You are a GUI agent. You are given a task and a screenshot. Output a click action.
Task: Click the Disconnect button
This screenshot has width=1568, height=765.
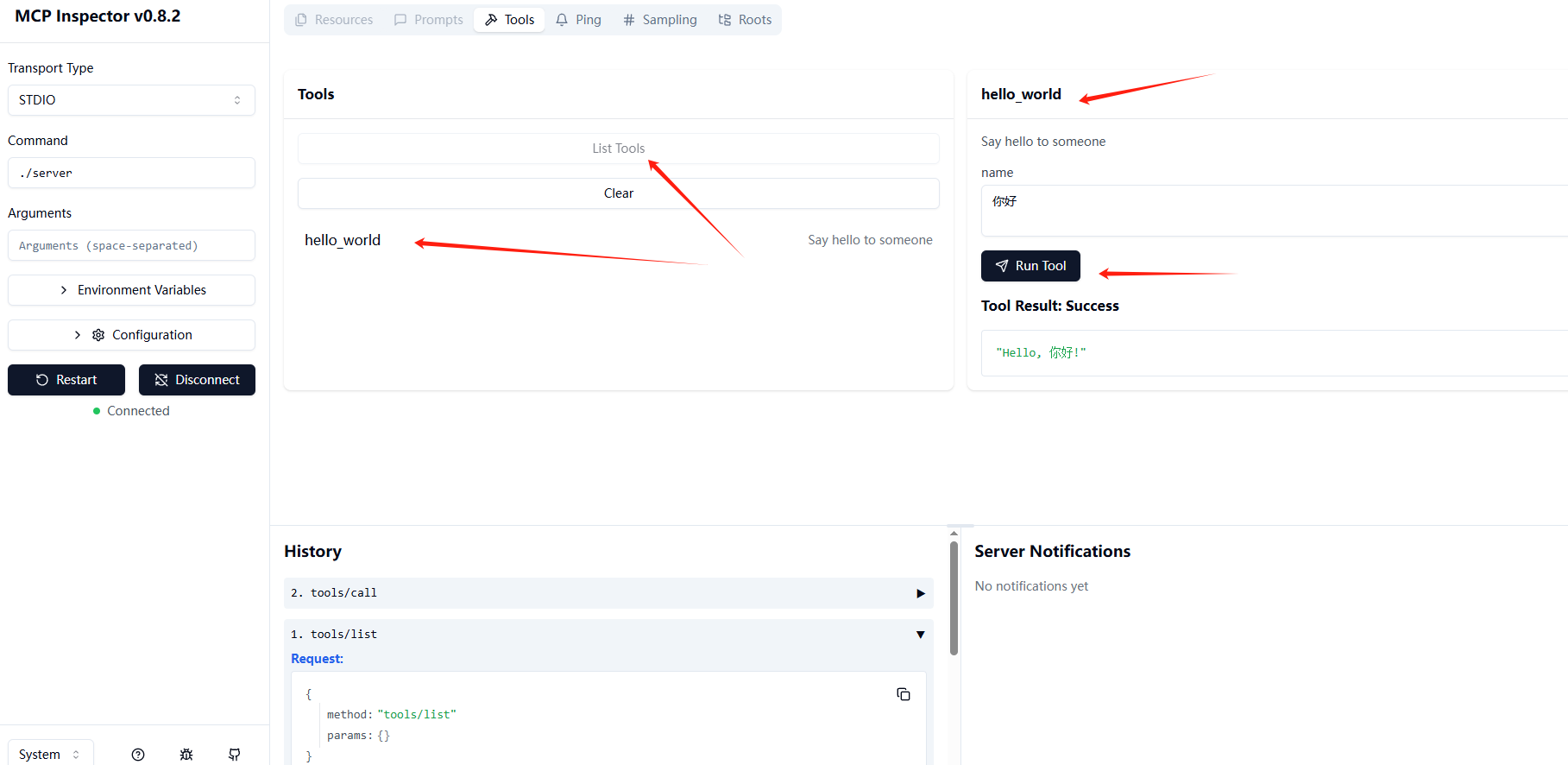tap(197, 380)
